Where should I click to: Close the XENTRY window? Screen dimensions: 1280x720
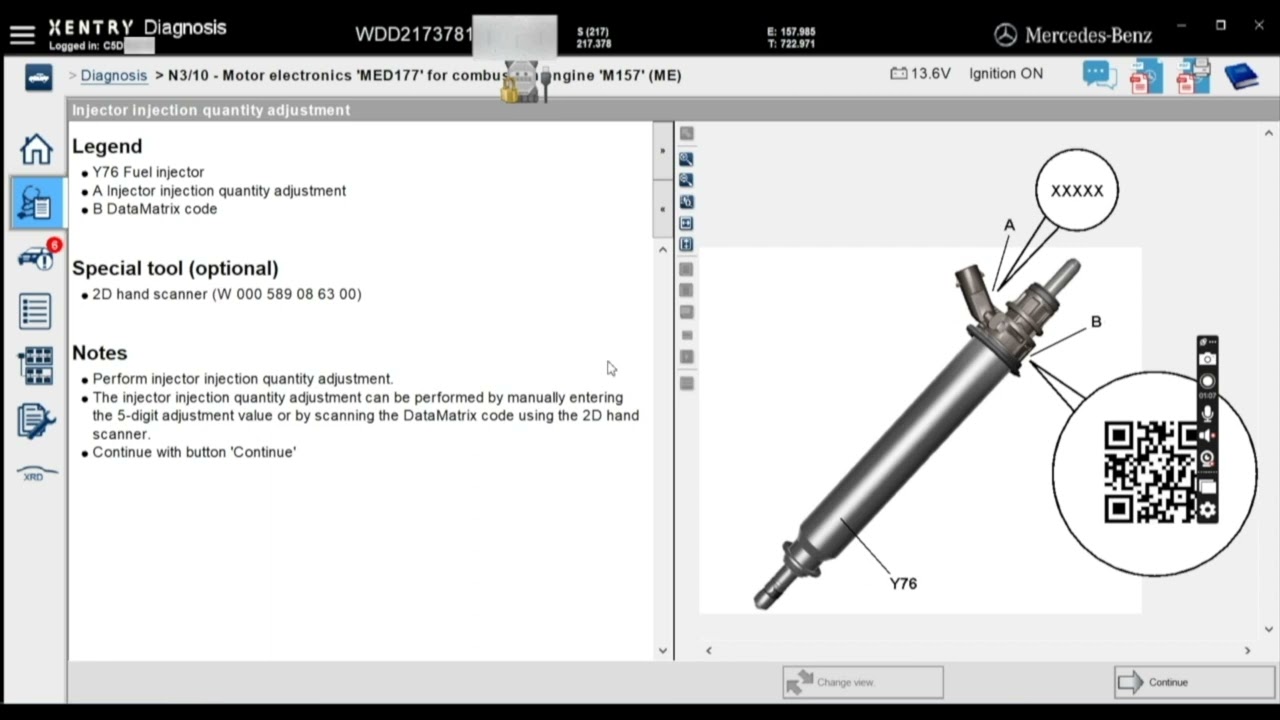pos(1259,26)
